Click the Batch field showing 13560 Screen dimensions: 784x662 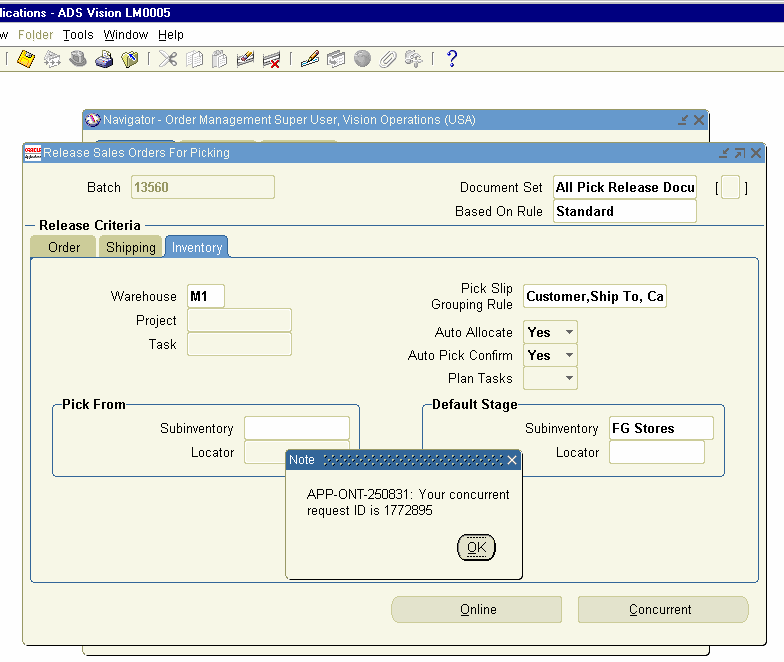(202, 187)
